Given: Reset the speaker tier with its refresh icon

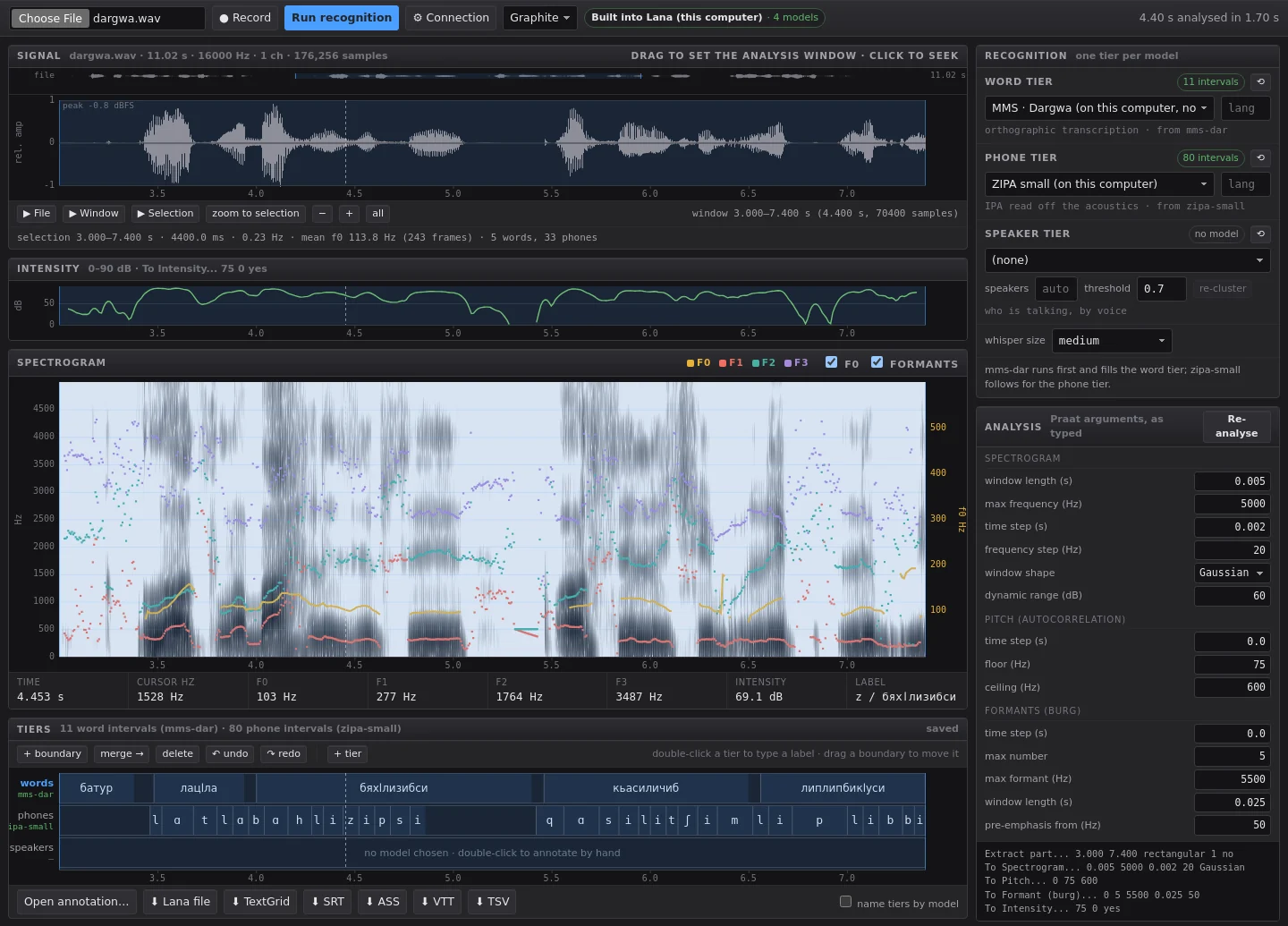Looking at the screenshot, I should coord(1261,234).
